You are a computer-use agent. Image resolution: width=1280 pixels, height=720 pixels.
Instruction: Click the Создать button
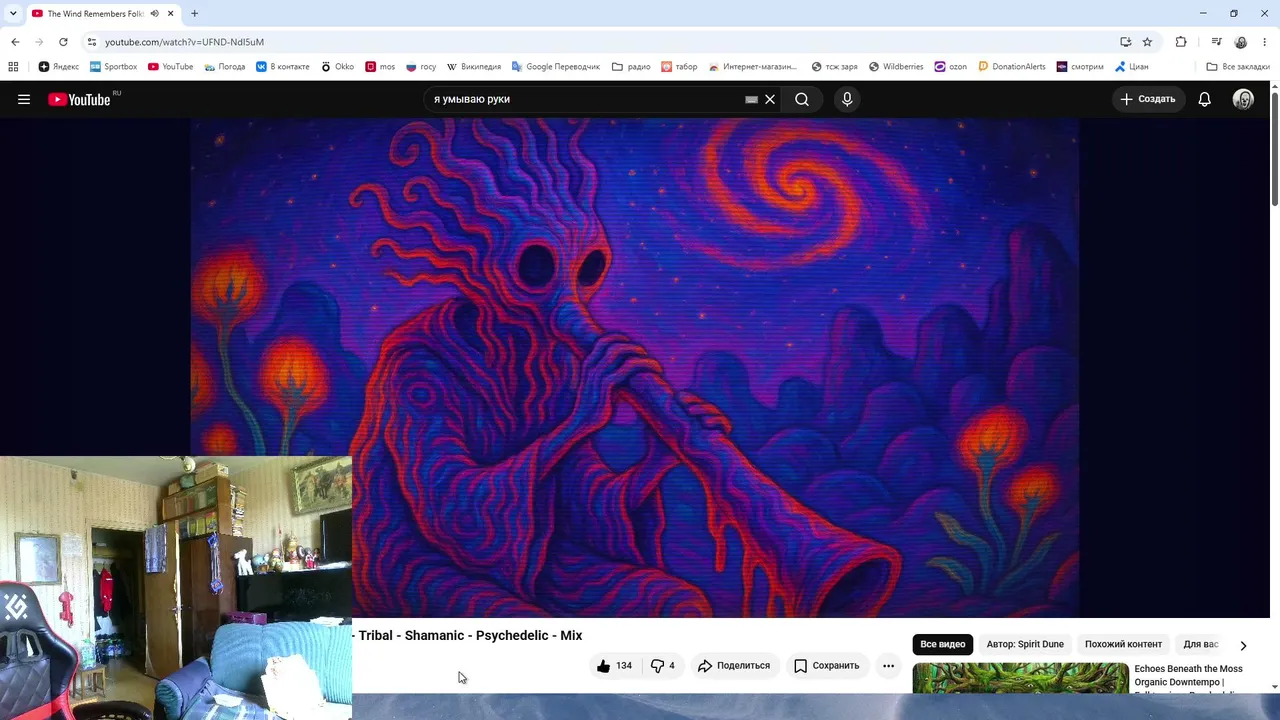coord(1148,99)
